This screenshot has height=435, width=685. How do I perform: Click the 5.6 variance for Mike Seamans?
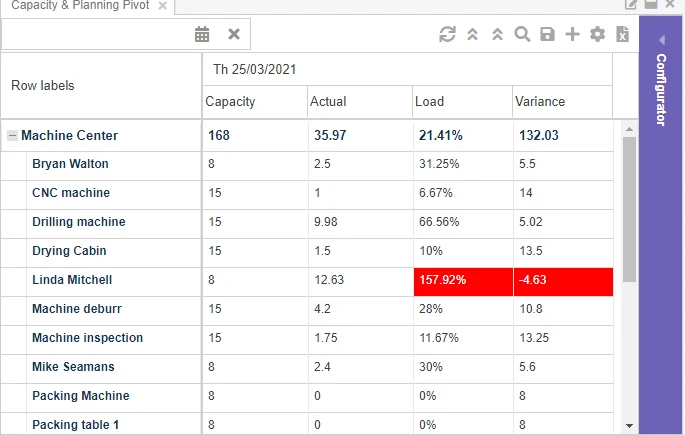click(564, 369)
